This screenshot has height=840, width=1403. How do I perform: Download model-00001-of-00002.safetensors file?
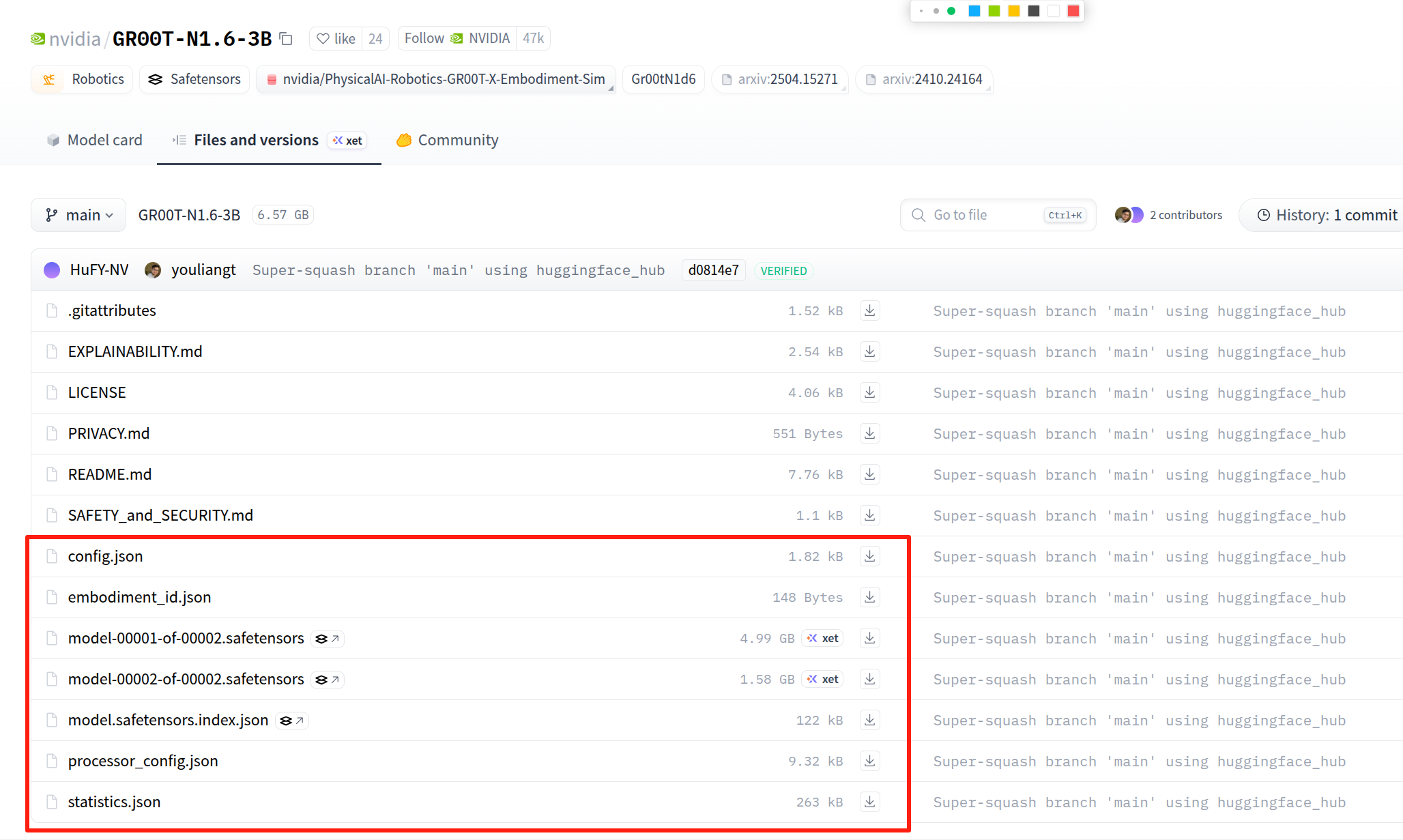click(869, 638)
